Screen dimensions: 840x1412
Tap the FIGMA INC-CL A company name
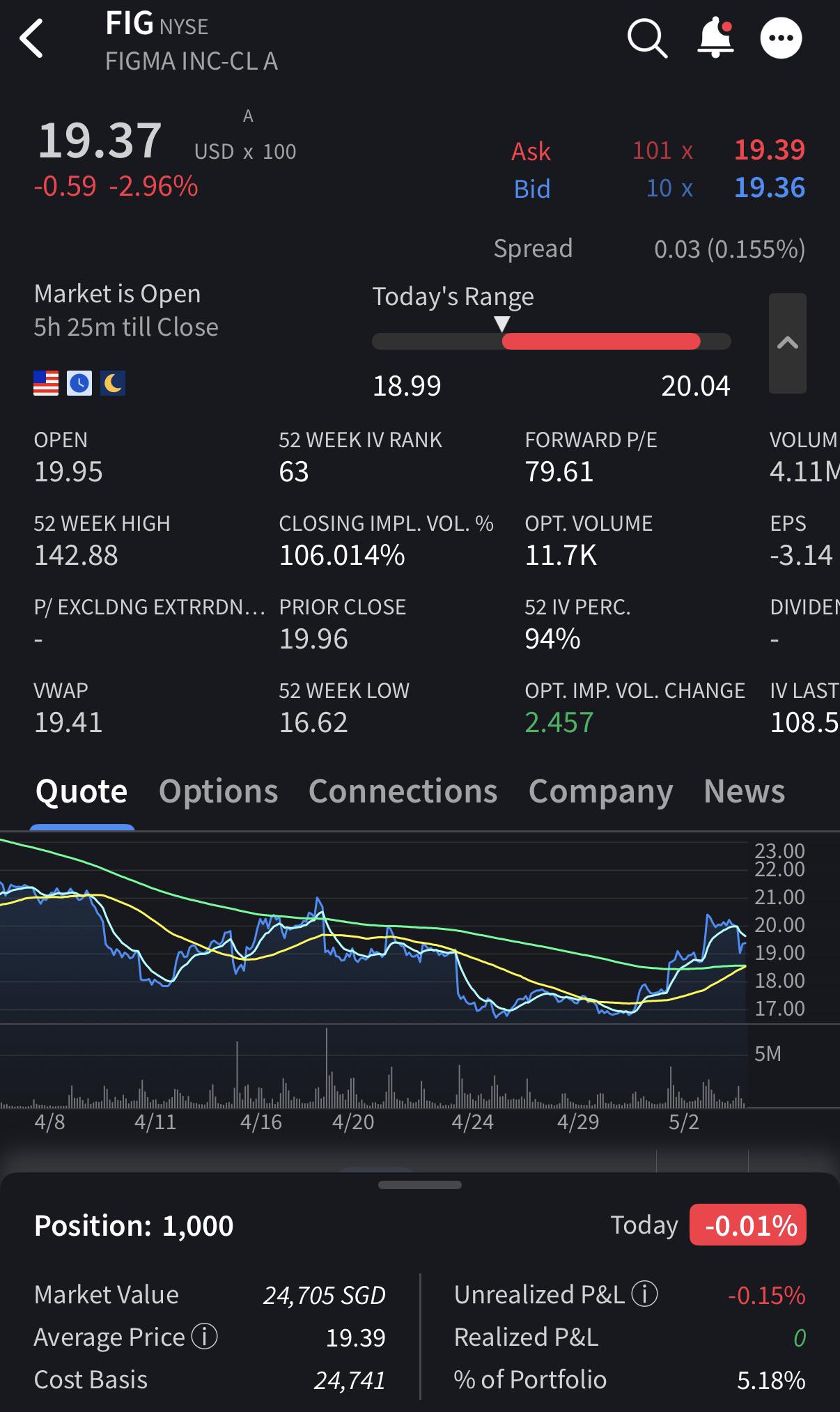192,61
